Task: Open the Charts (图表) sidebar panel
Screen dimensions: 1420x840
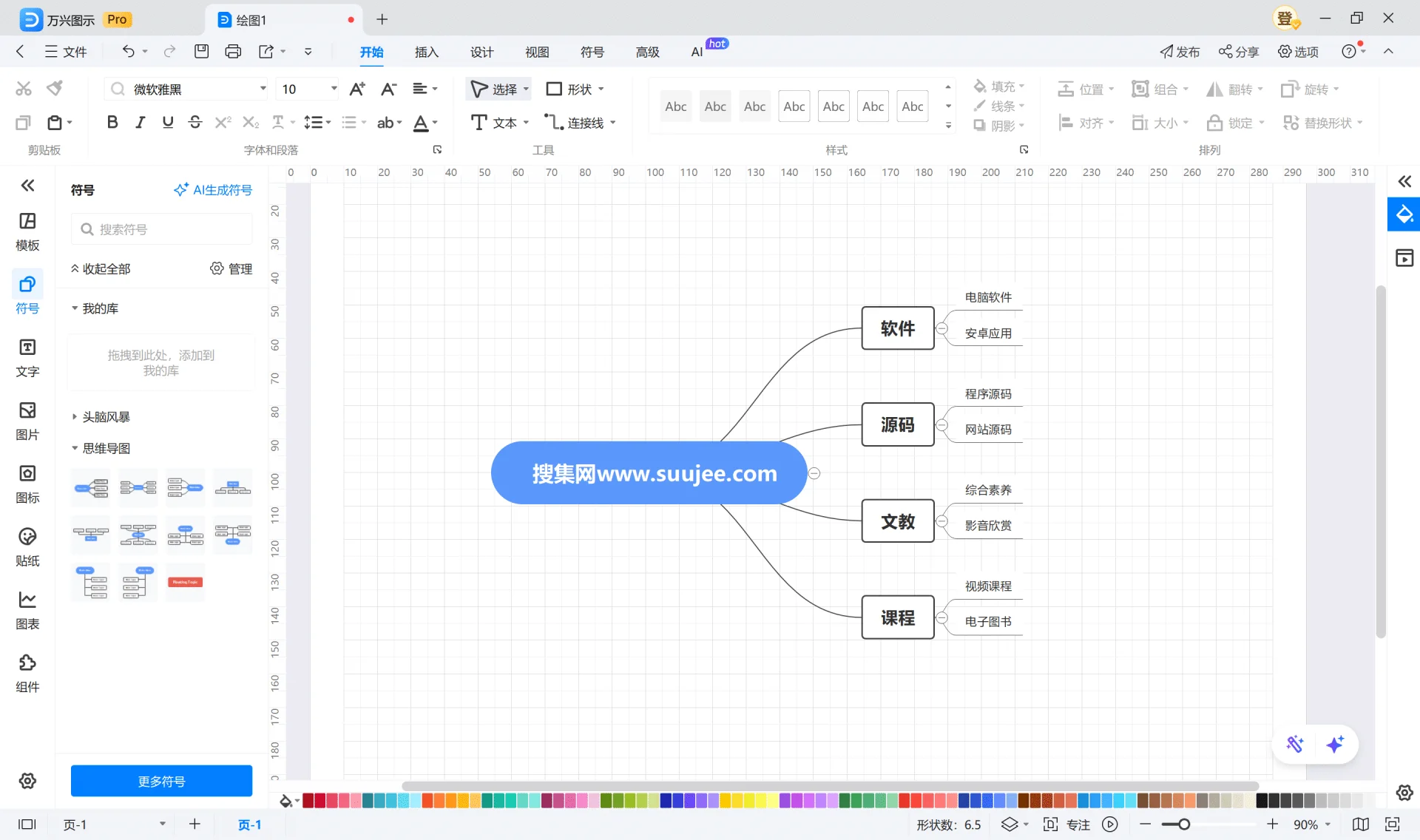Action: tap(27, 609)
